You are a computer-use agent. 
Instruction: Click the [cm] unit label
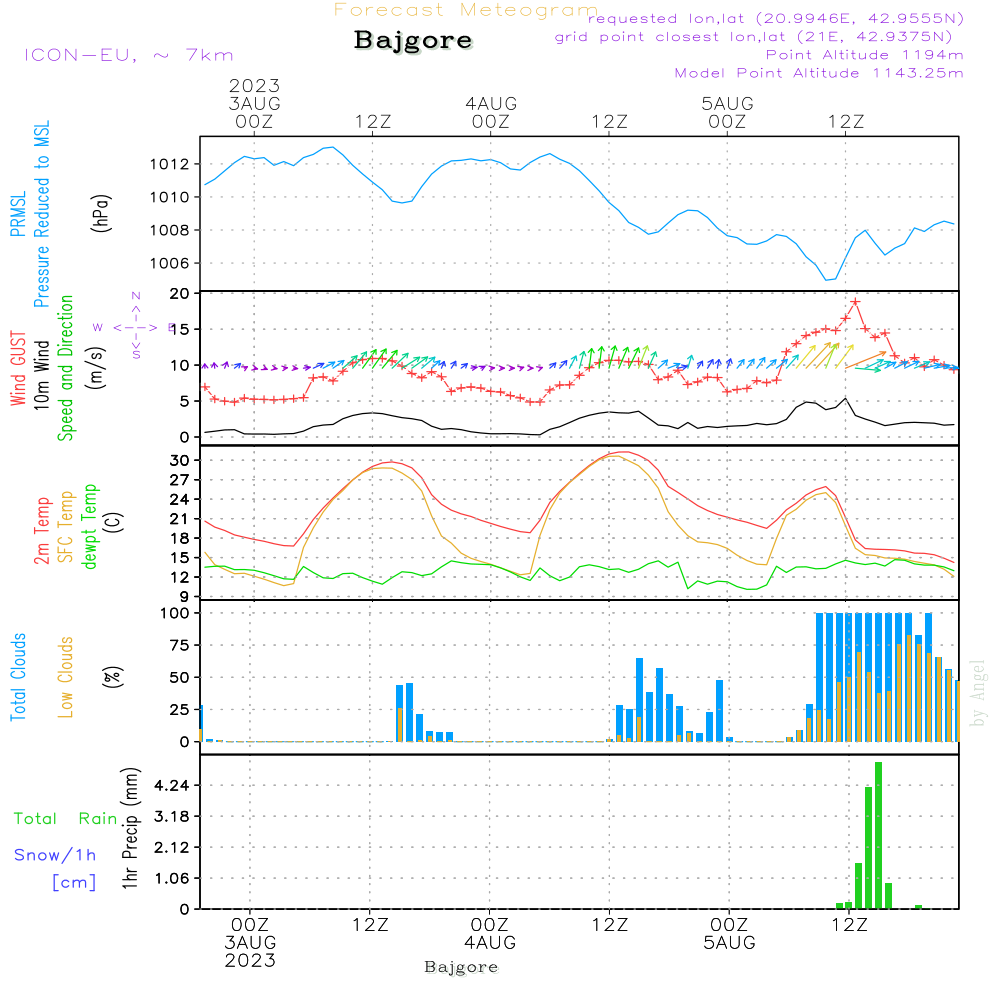(74, 882)
